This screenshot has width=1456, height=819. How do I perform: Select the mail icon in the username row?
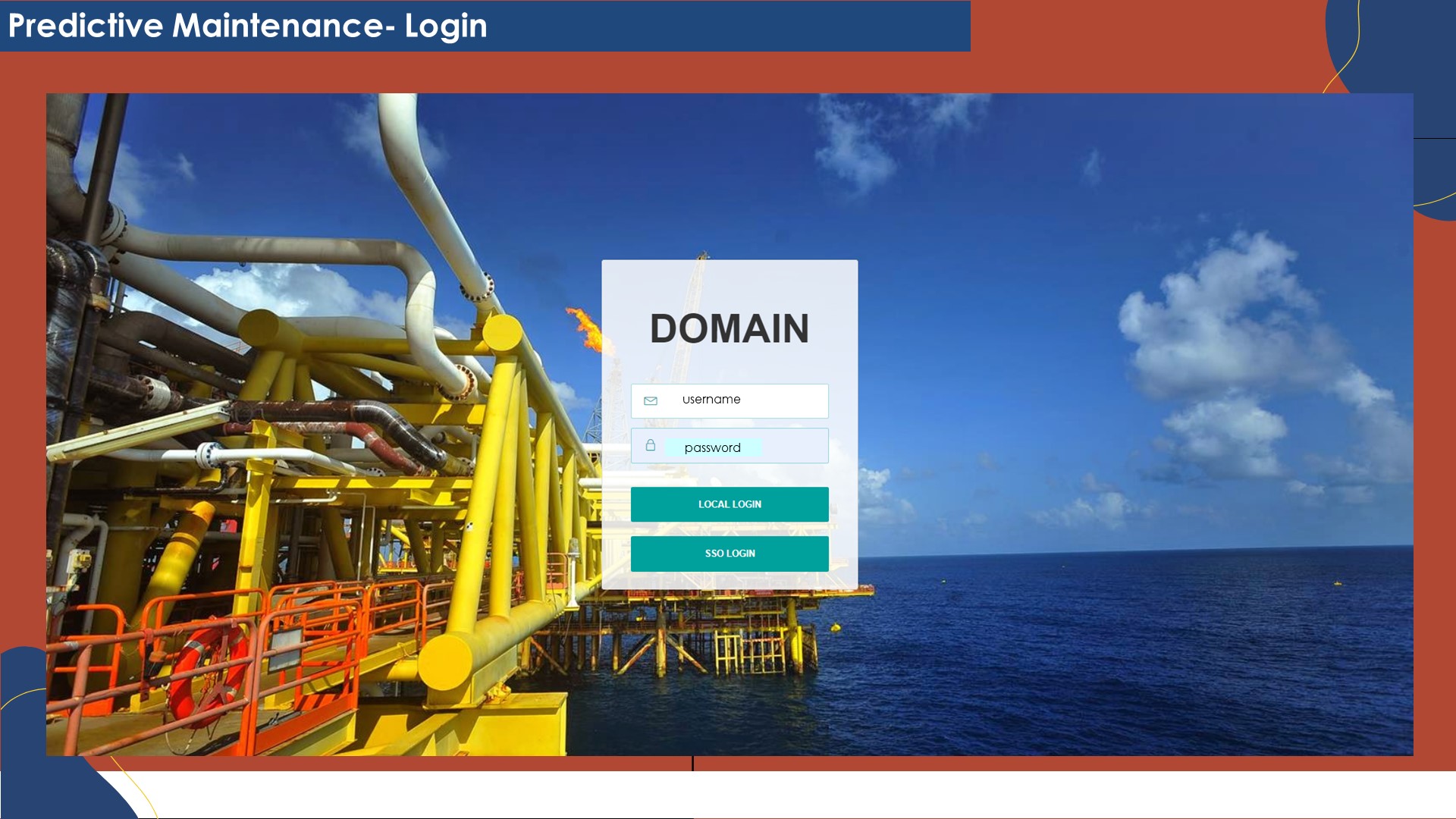[651, 400]
